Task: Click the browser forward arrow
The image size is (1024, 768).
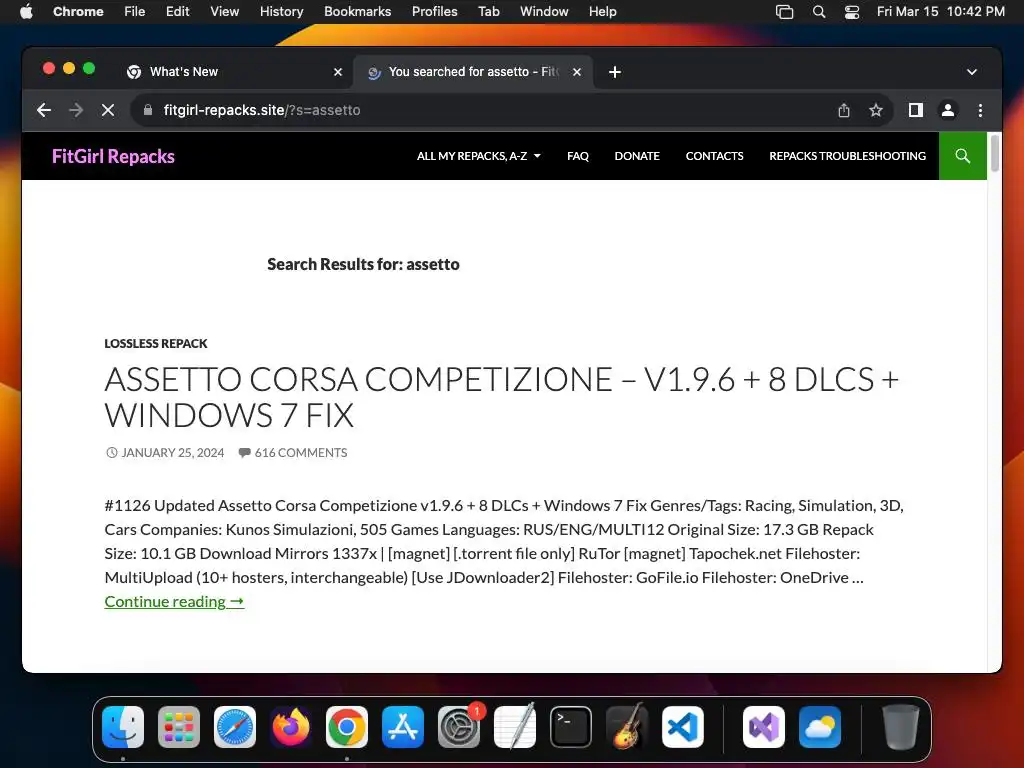Action: point(76,110)
